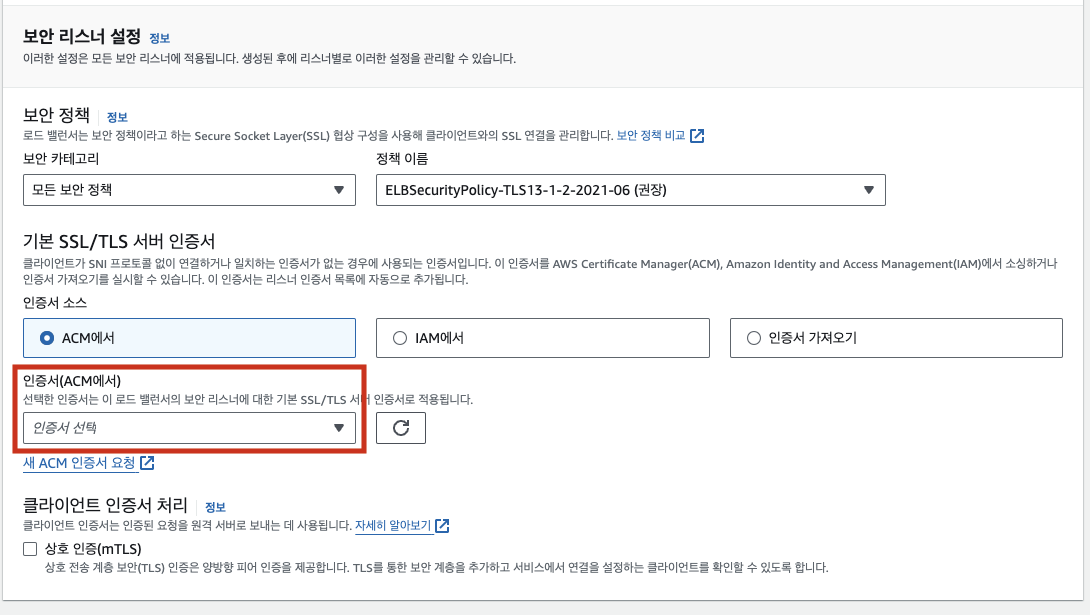1090x615 pixels.
Task: Open the 자세히 알아보기 link
Action: 402,525
